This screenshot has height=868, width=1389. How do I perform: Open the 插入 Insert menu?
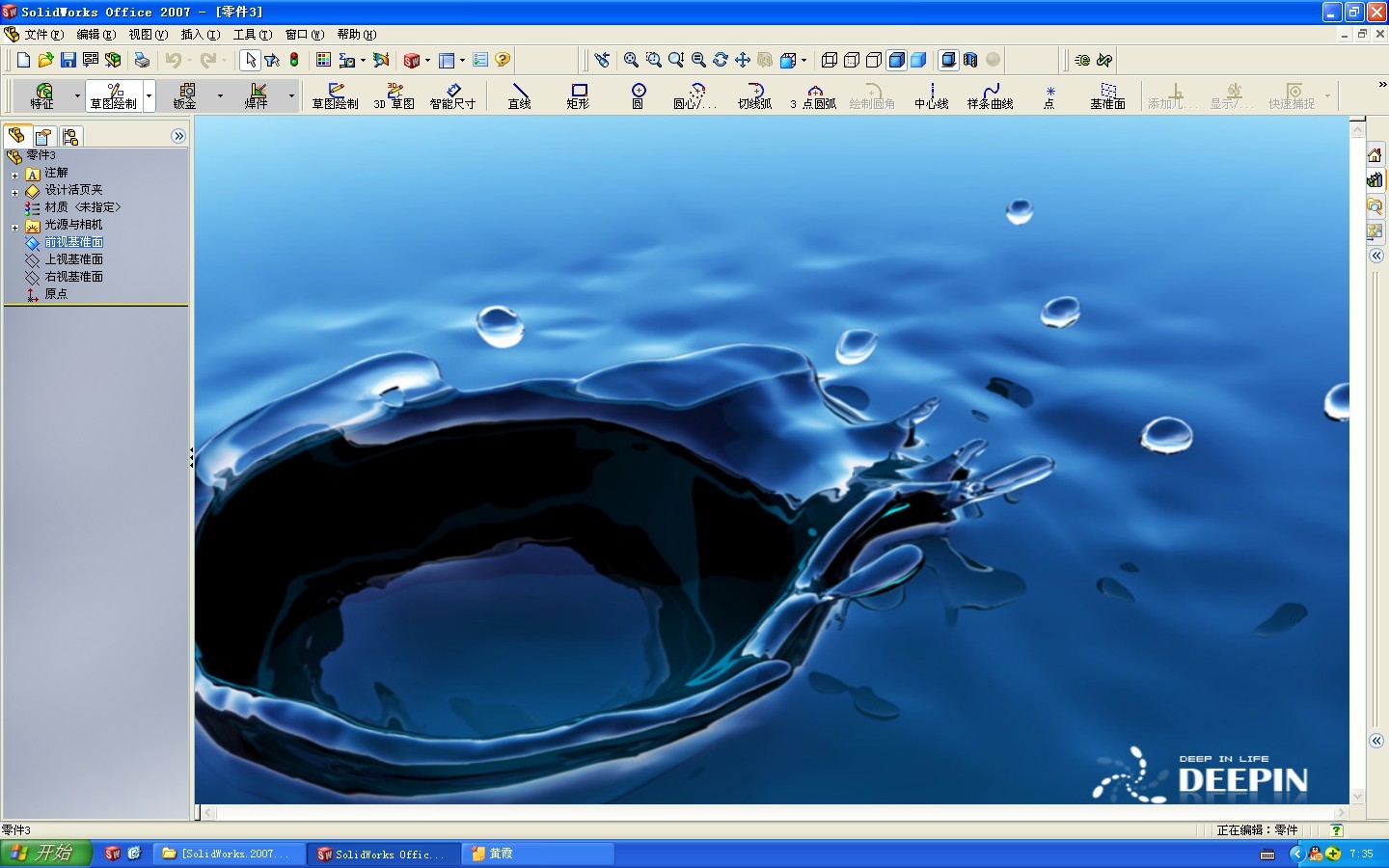[200, 34]
